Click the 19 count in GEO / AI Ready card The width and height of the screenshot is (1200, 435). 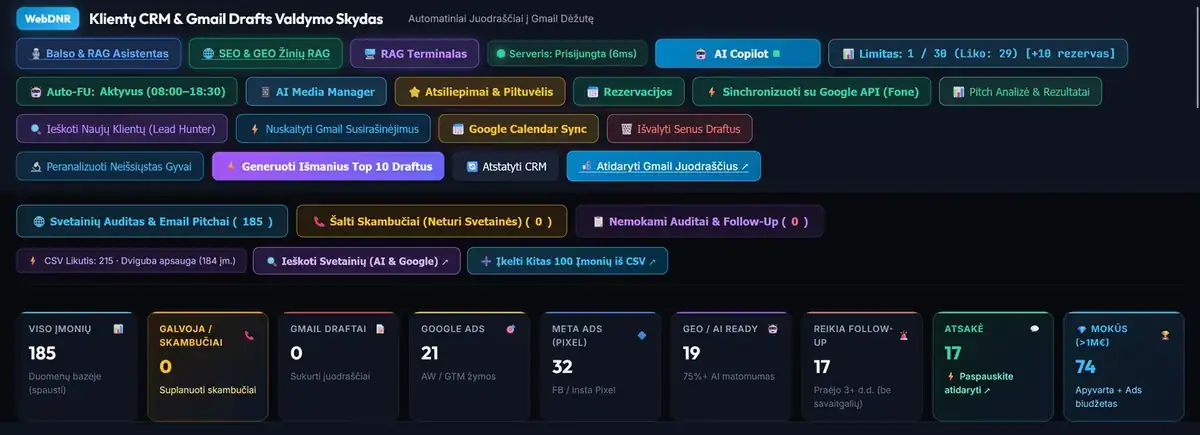coord(692,353)
